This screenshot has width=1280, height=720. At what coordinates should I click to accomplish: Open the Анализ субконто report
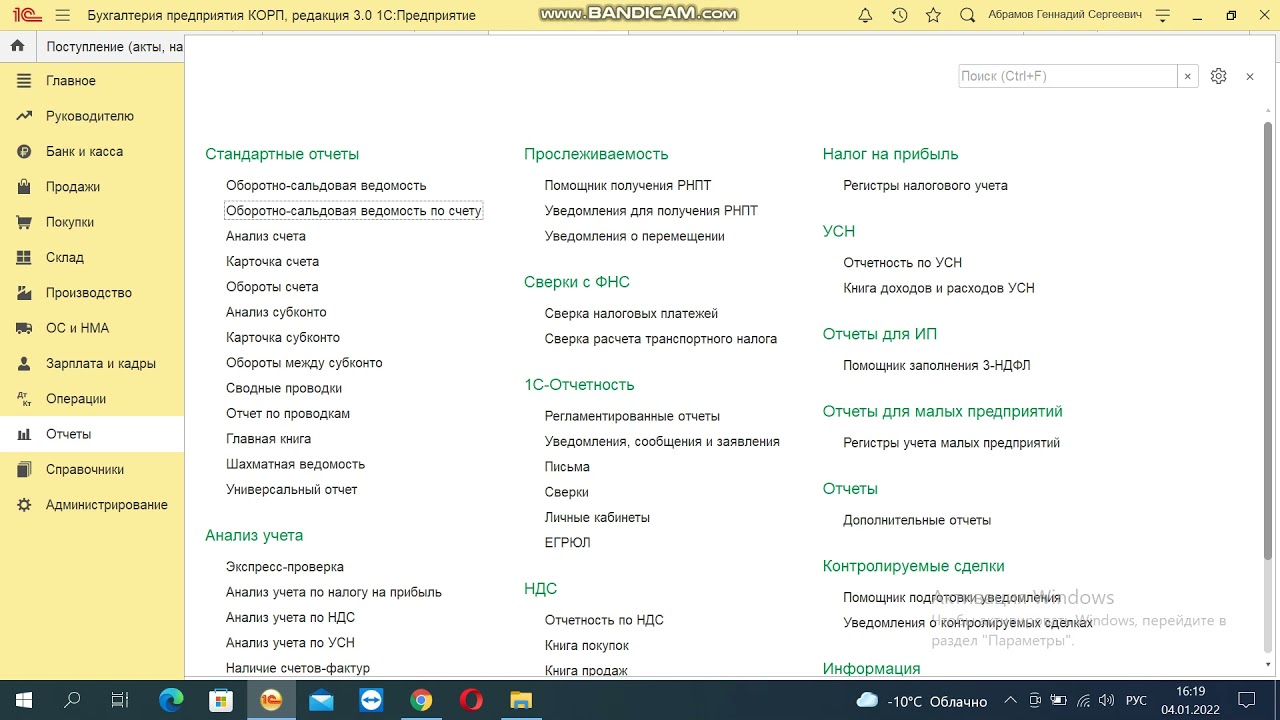(276, 312)
